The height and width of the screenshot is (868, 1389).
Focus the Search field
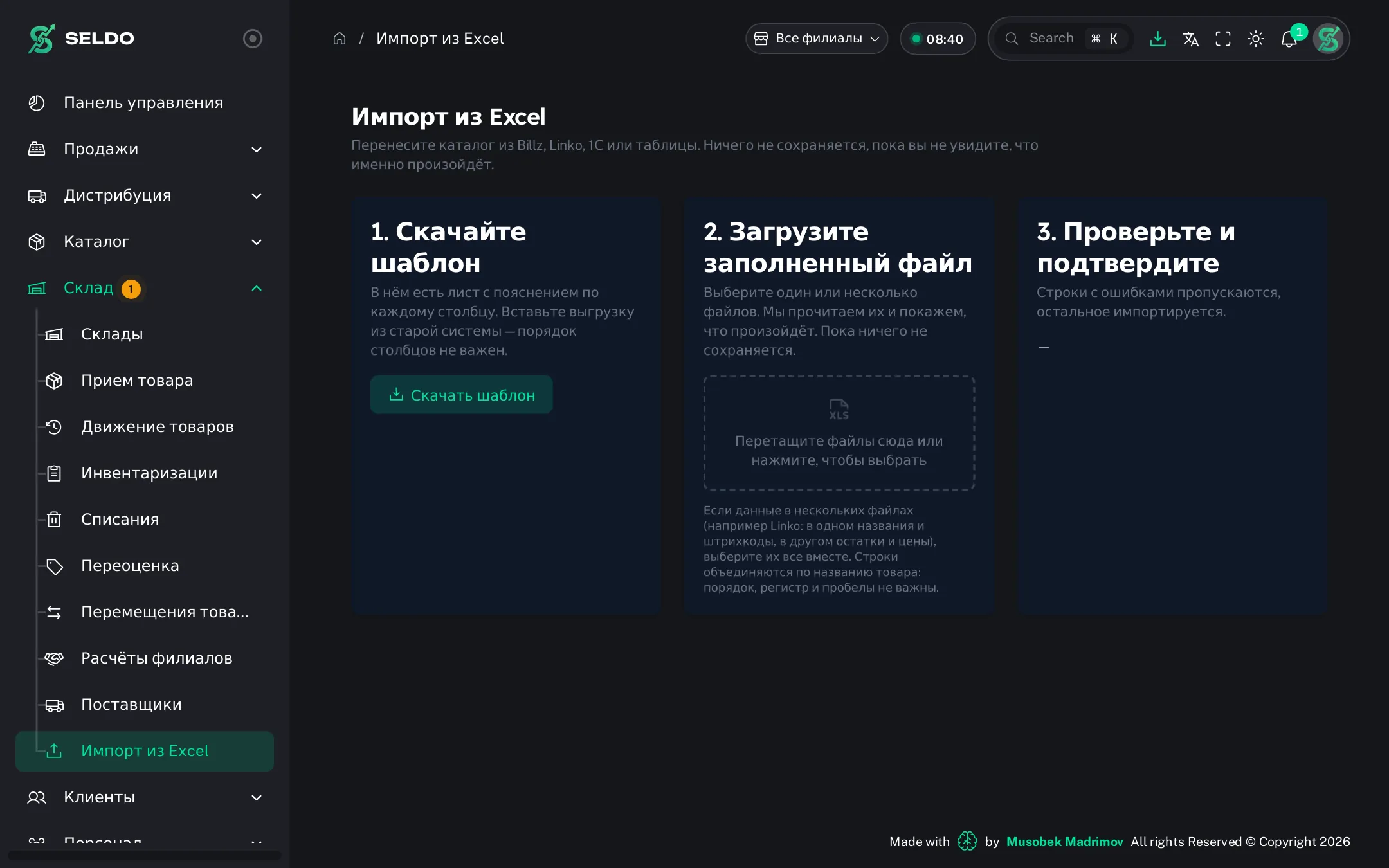1065,39
